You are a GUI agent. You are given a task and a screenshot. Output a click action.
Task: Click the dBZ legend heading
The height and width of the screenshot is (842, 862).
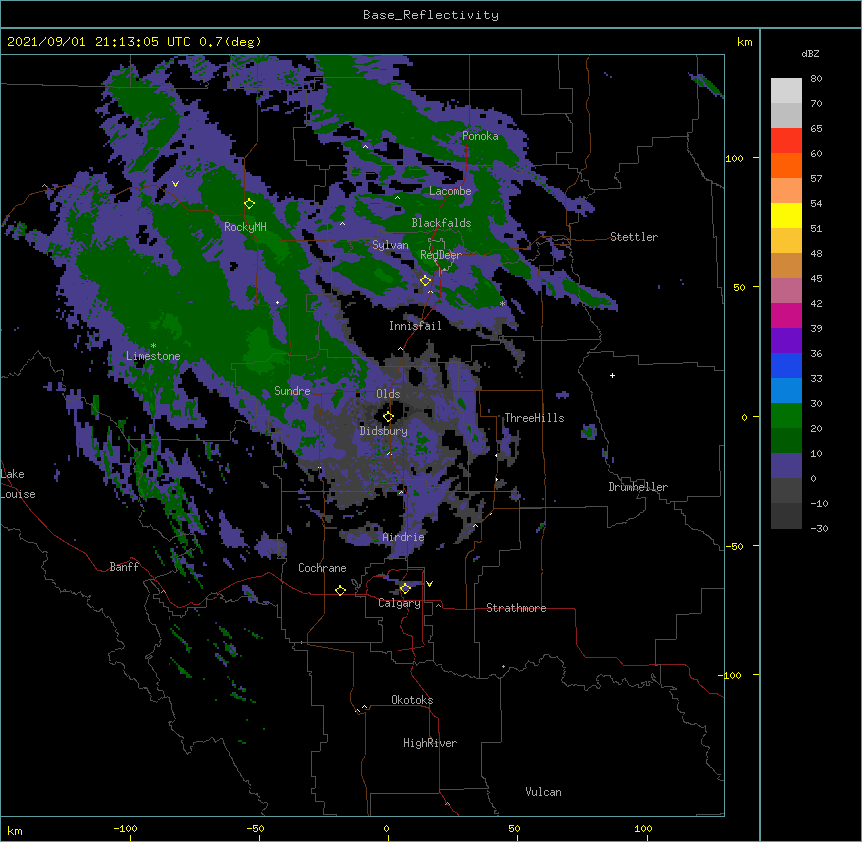[810, 53]
